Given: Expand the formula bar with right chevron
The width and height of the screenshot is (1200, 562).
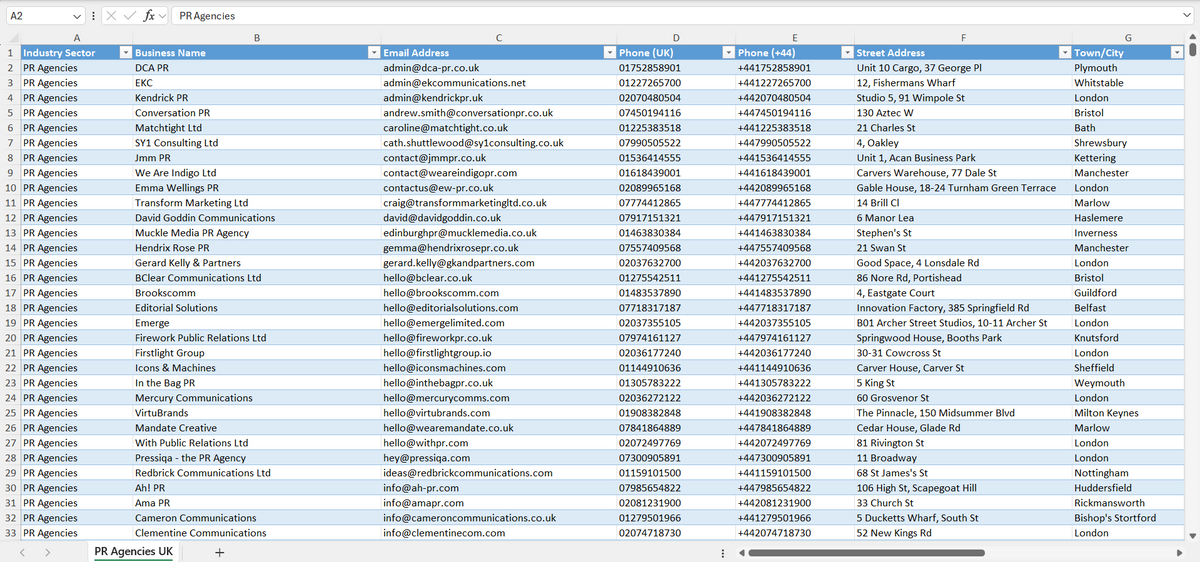Looking at the screenshot, I should coord(1189,17).
